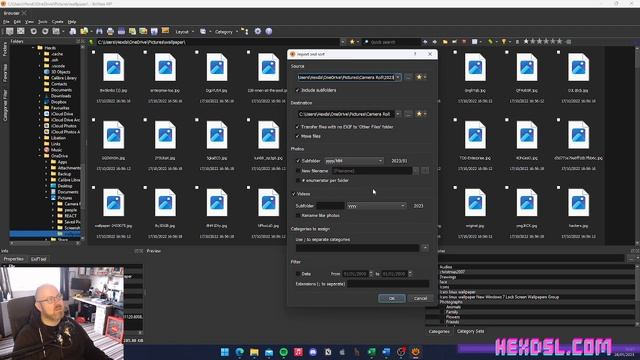Click the address bar path field
640x360 pixels.
[218, 42]
